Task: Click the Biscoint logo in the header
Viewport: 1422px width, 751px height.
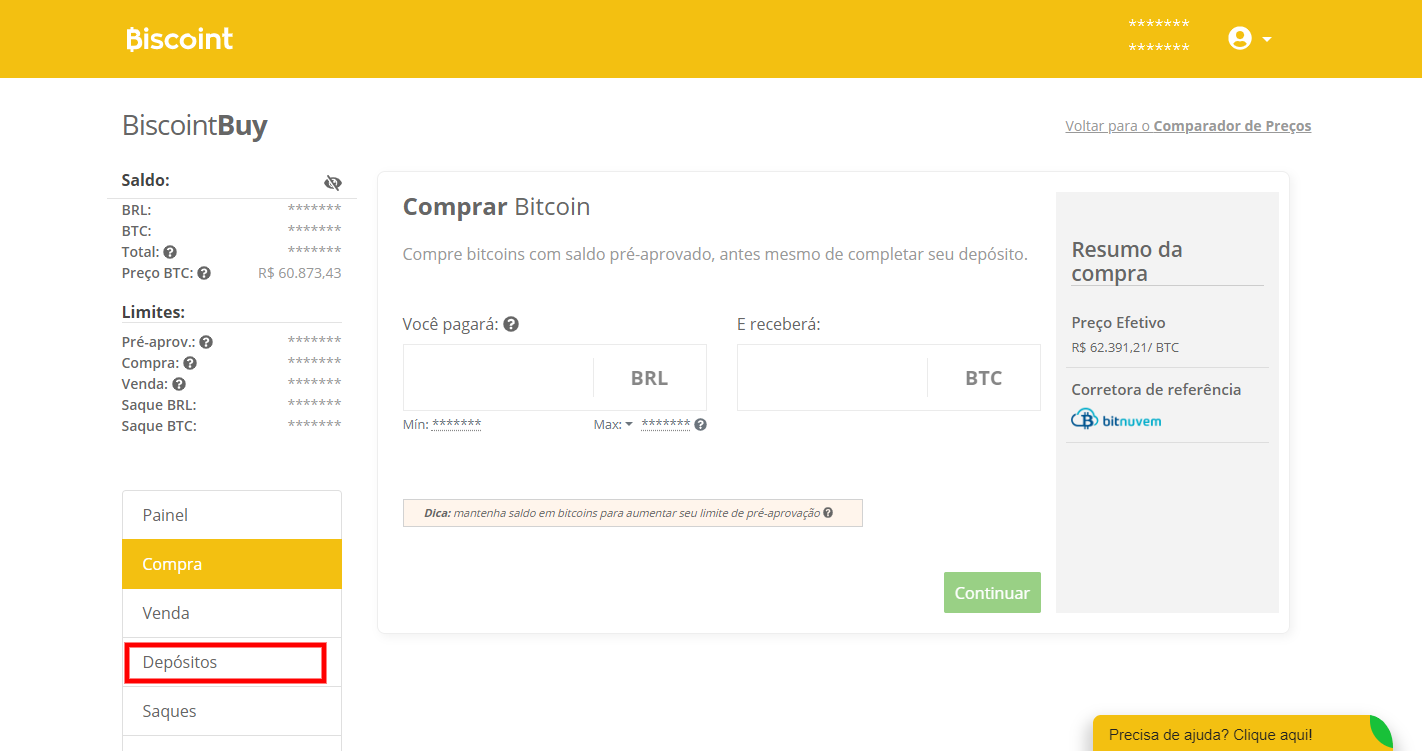Action: click(179, 39)
